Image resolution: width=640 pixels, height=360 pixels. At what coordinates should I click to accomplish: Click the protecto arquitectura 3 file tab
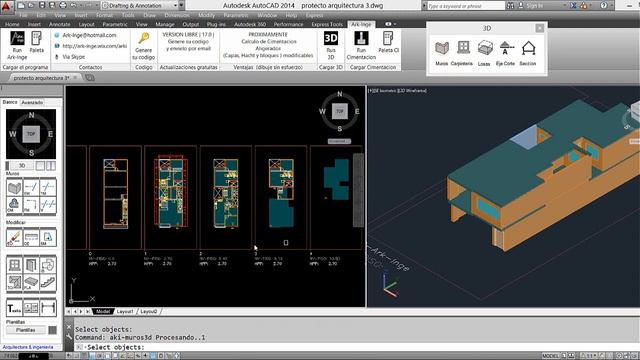coord(41,78)
